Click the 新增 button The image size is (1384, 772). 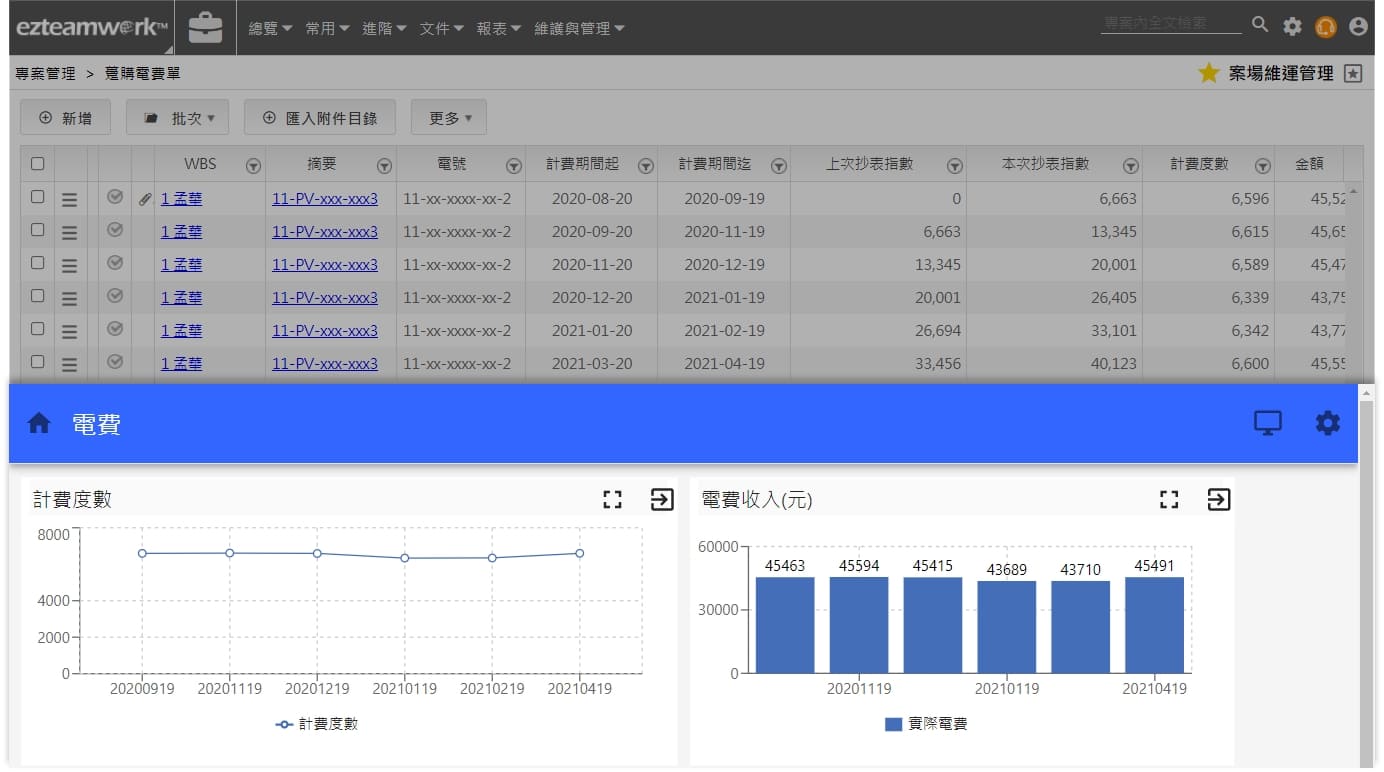(x=66, y=118)
